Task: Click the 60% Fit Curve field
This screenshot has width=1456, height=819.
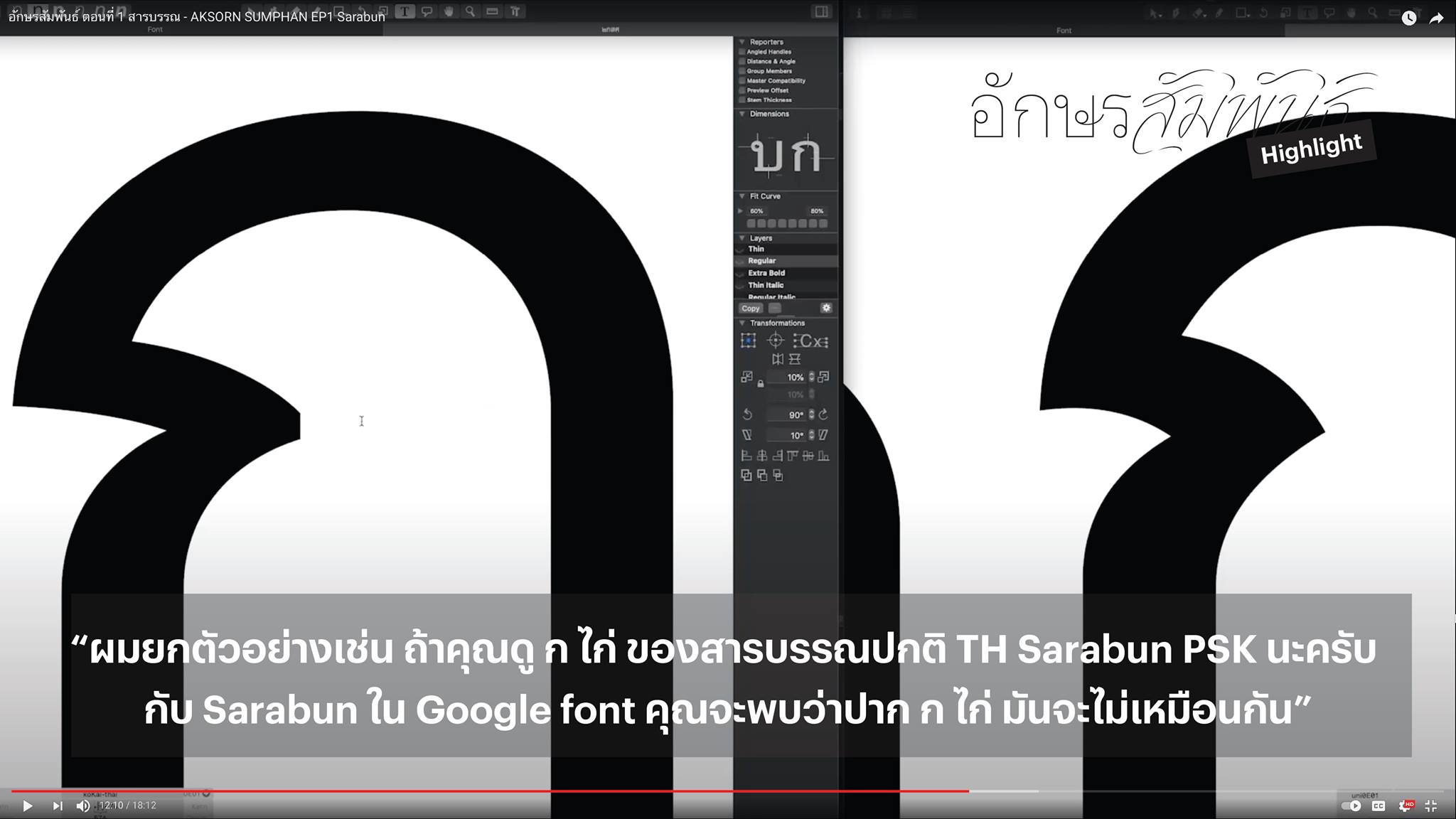Action: [x=756, y=211]
